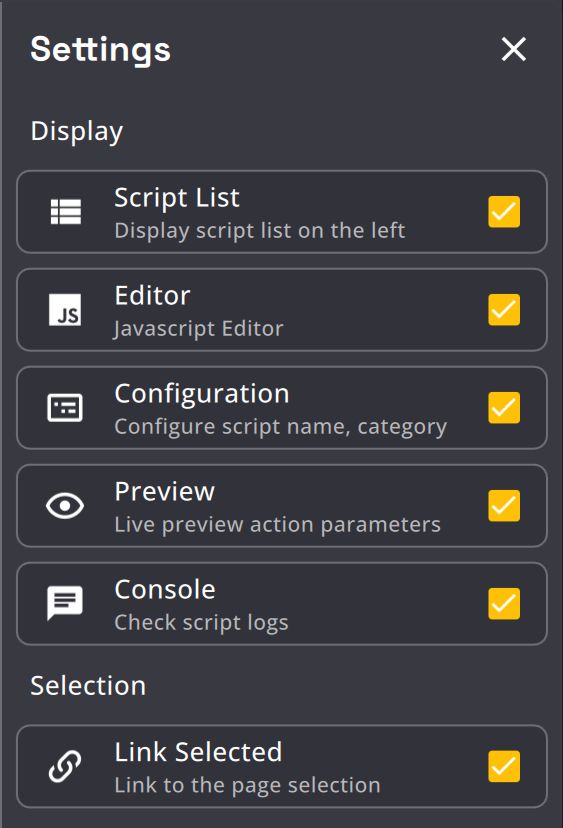The width and height of the screenshot is (563, 828).
Task: Click the Link Selected chain icon
Action: (65, 766)
